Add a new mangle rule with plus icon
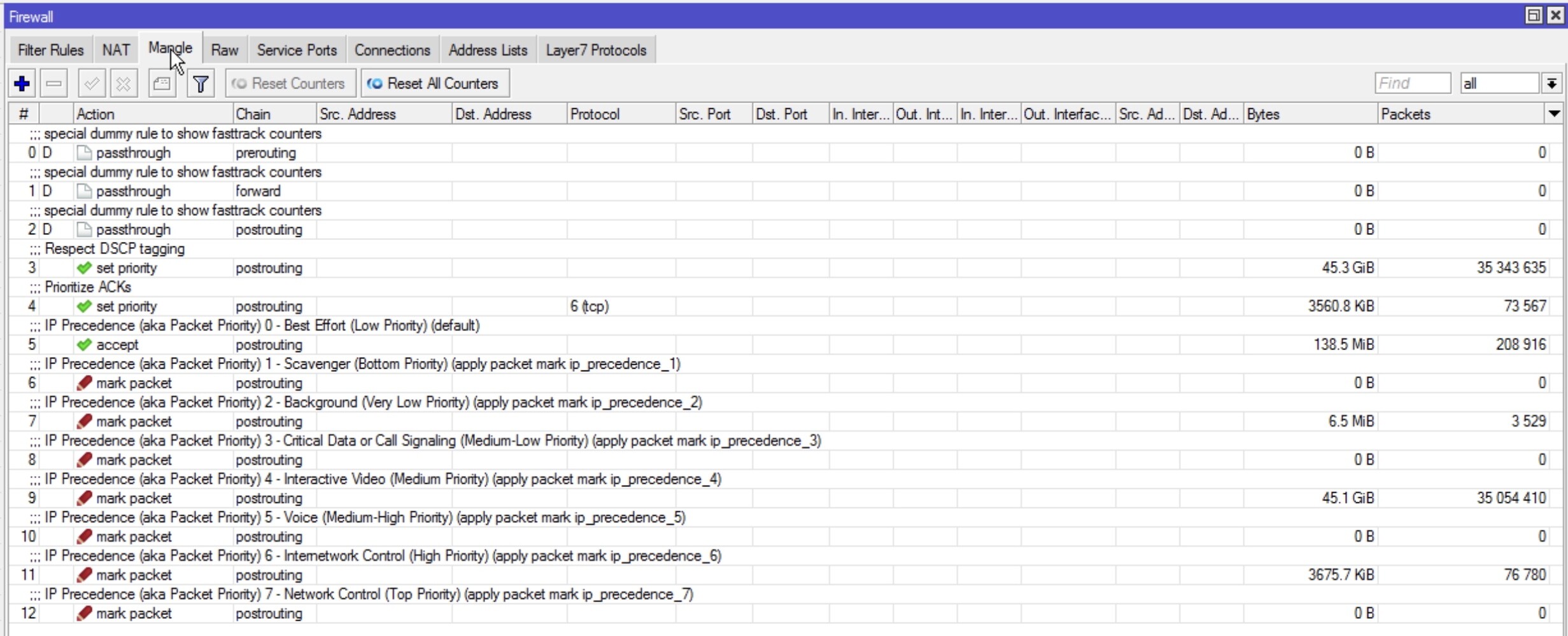1568x636 pixels. [22, 83]
